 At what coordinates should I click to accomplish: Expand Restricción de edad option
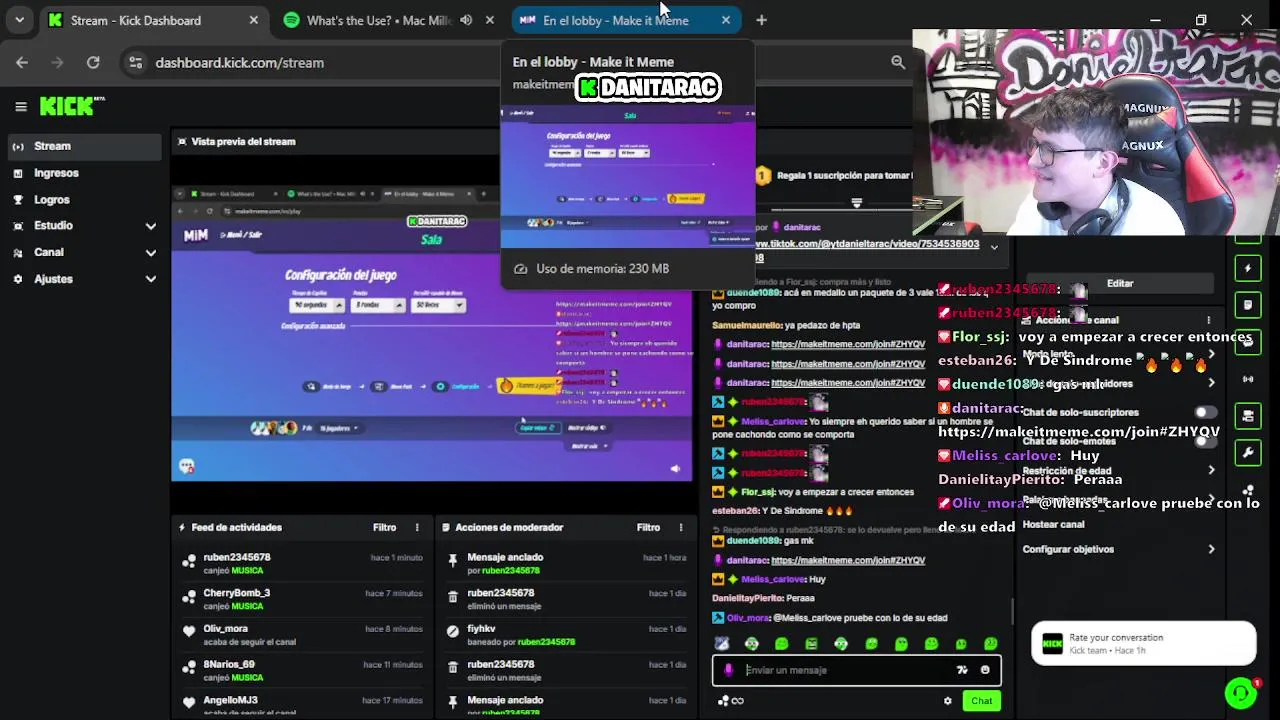(1212, 470)
